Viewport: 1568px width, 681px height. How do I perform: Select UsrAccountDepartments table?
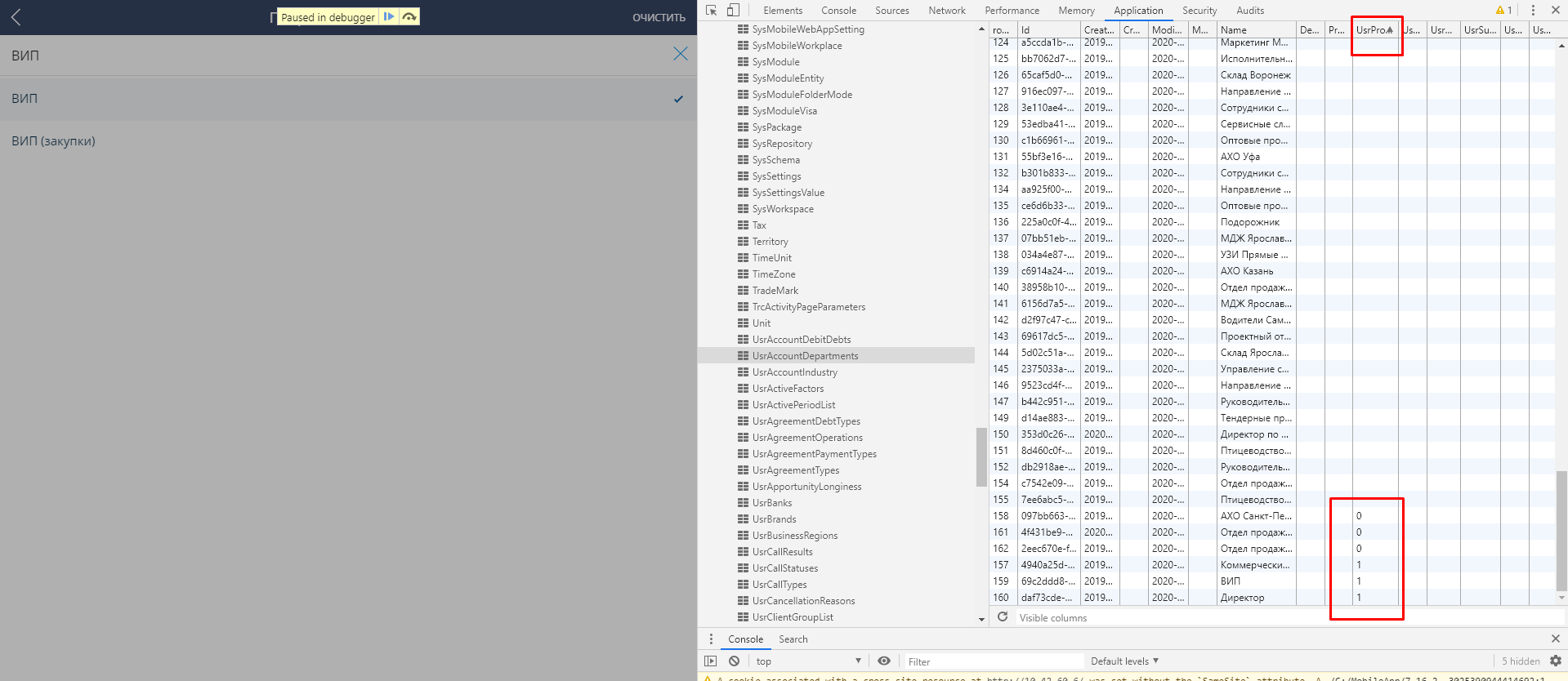click(805, 356)
